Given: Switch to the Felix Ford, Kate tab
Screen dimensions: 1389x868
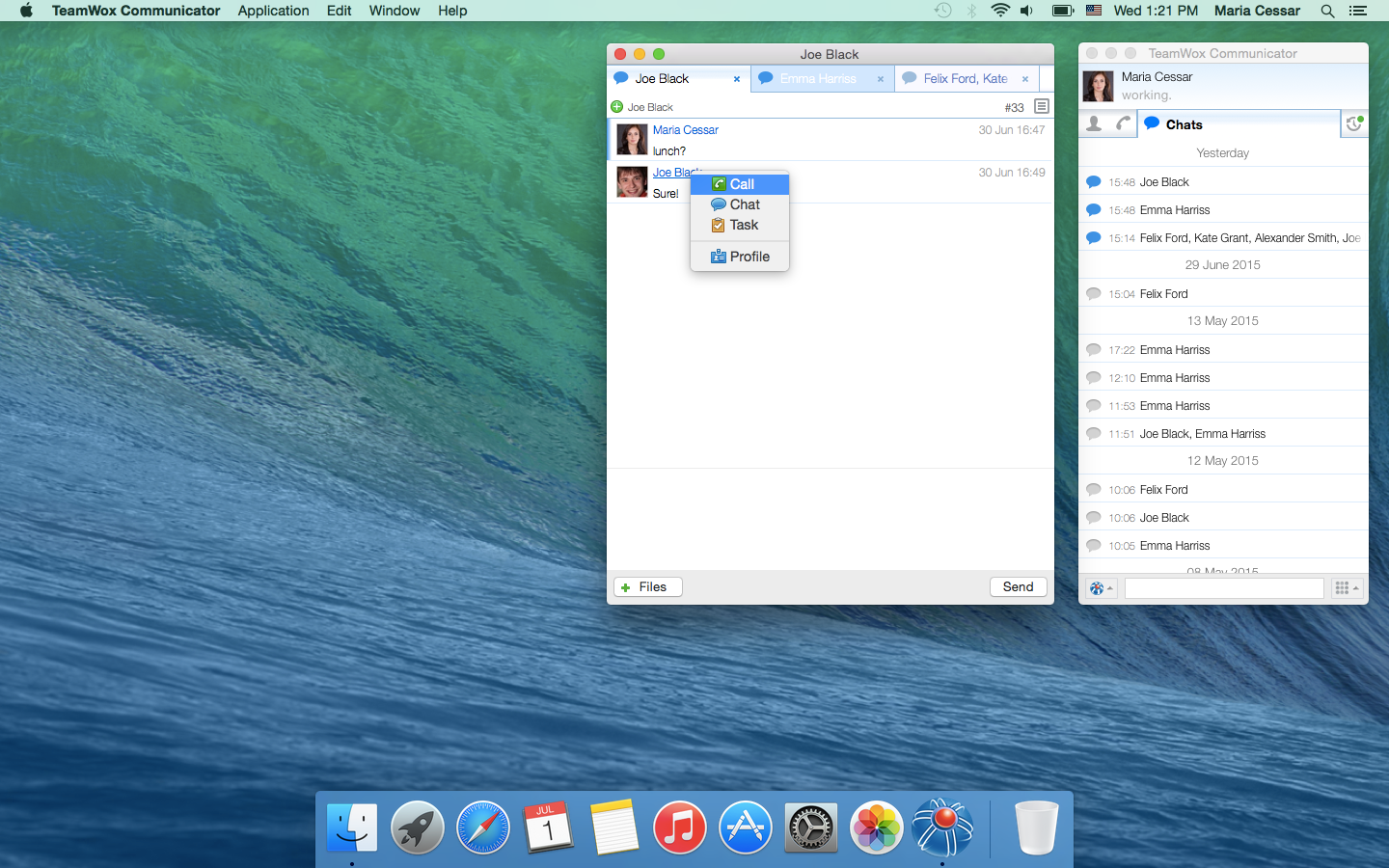Looking at the screenshot, I should click(965, 79).
